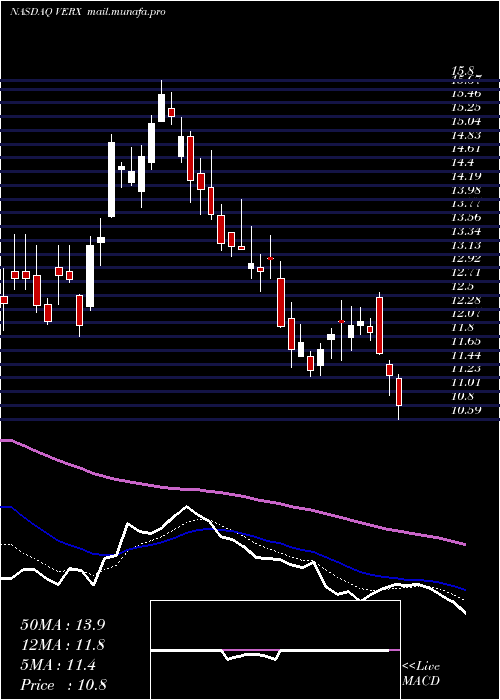The width and height of the screenshot is (500, 700).
Task: Select the 15.46 price axis label
Action: 466,94
